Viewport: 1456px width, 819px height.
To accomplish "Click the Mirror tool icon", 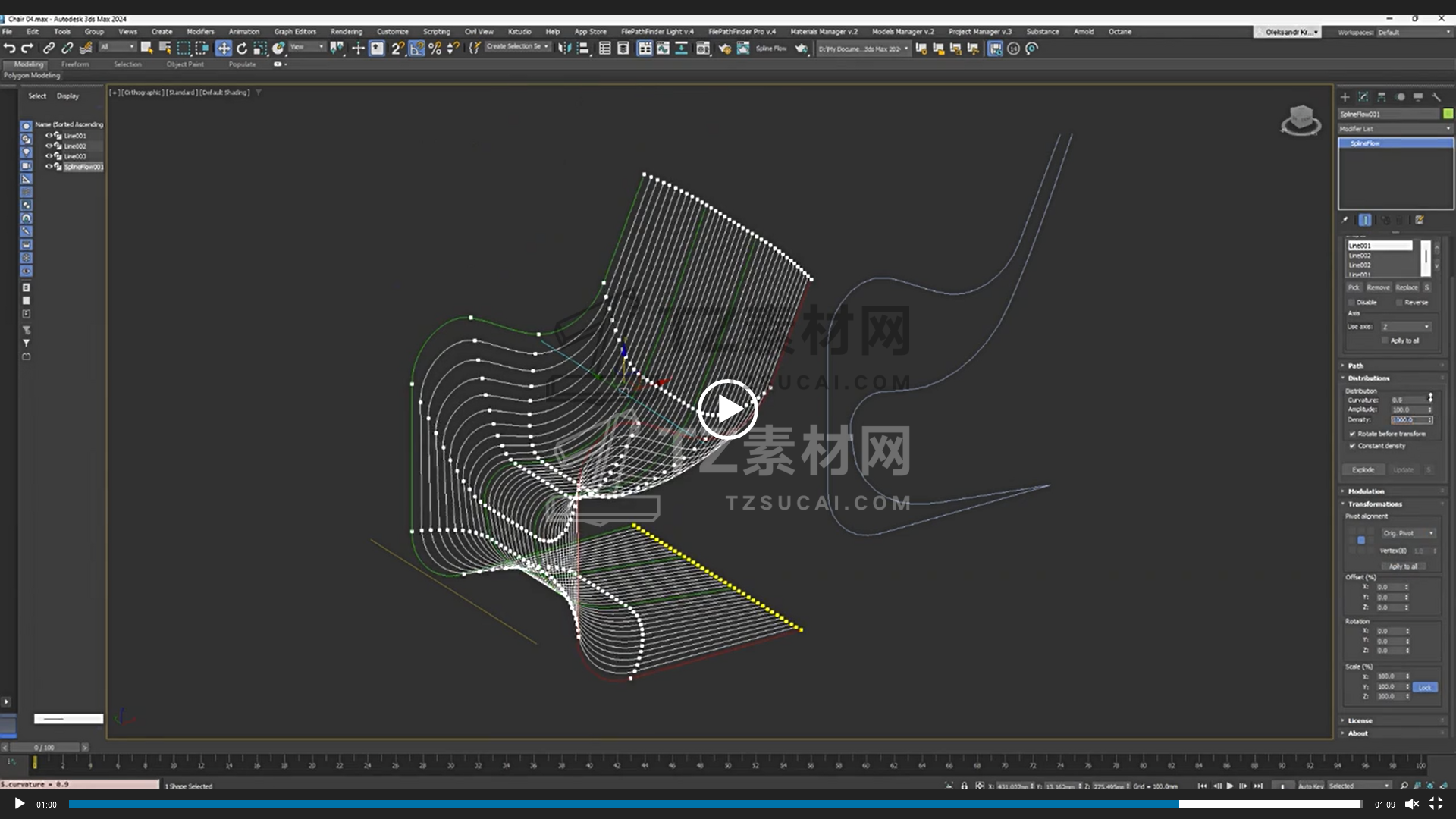I will 564,49.
